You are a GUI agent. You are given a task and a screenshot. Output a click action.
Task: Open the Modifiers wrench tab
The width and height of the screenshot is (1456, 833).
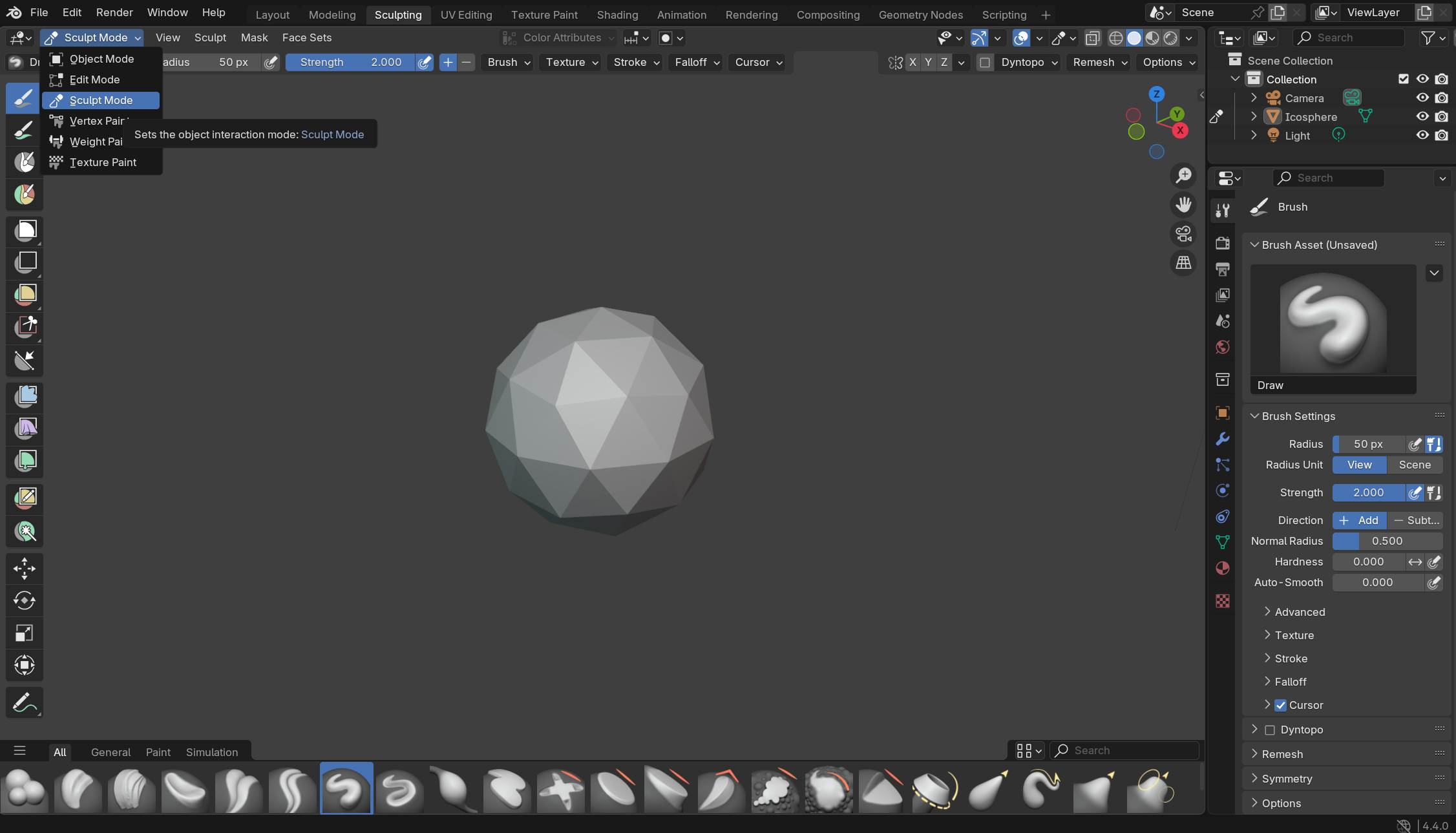(1222, 439)
